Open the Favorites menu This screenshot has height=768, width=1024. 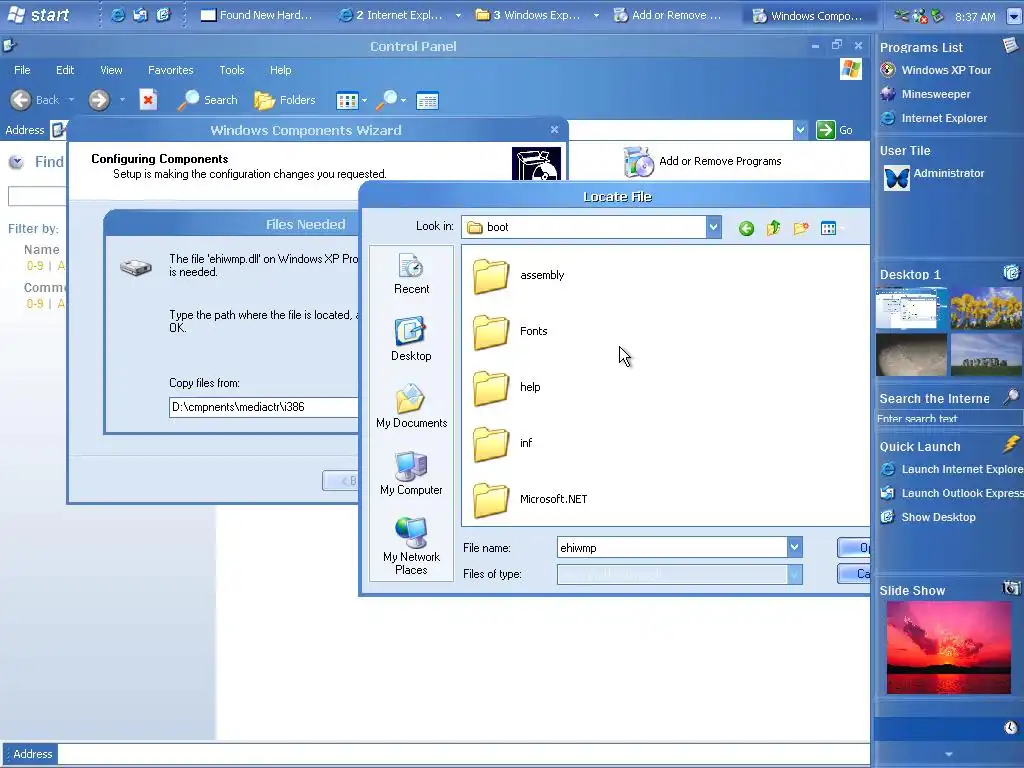tap(170, 70)
